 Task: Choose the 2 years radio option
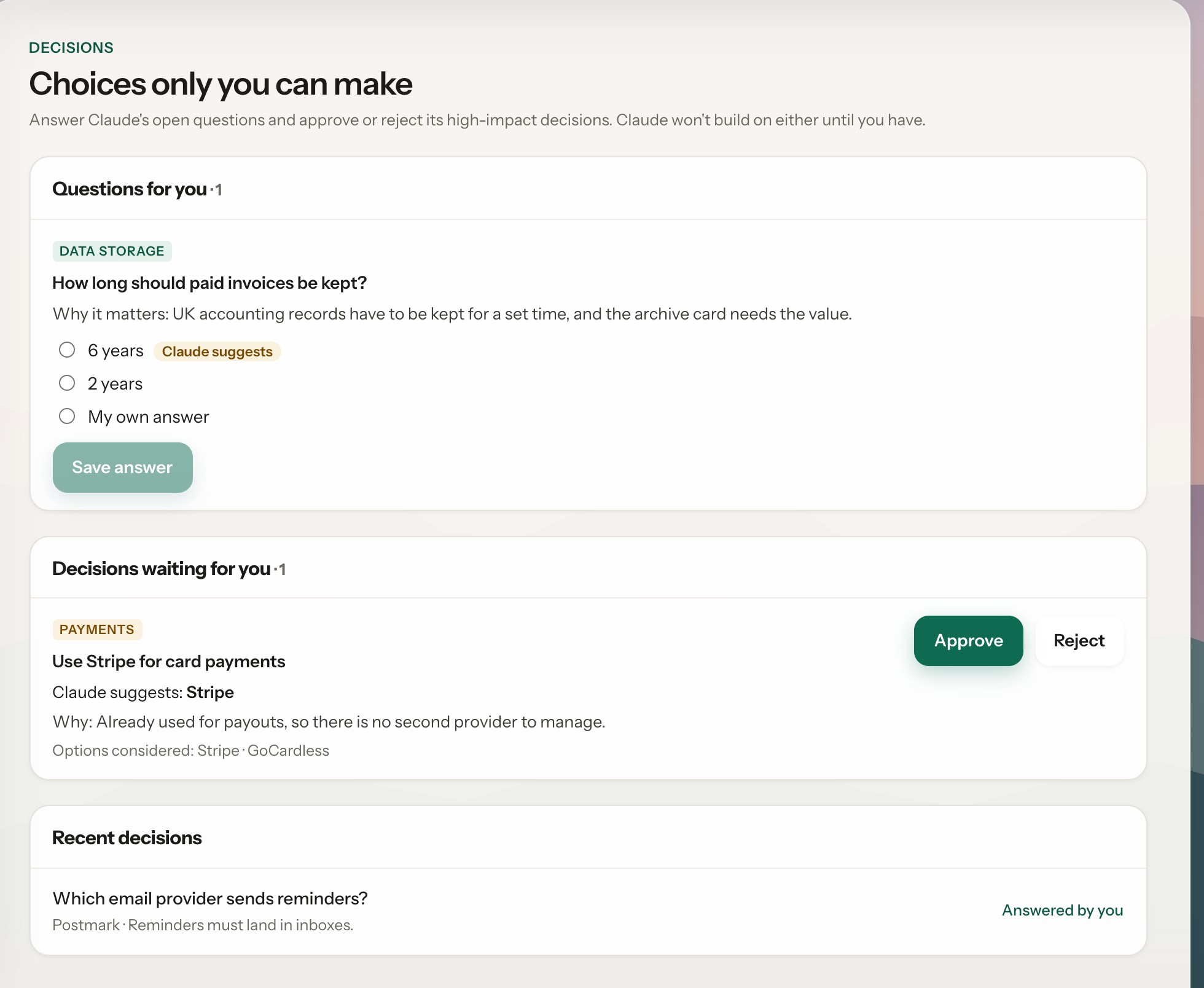(67, 383)
